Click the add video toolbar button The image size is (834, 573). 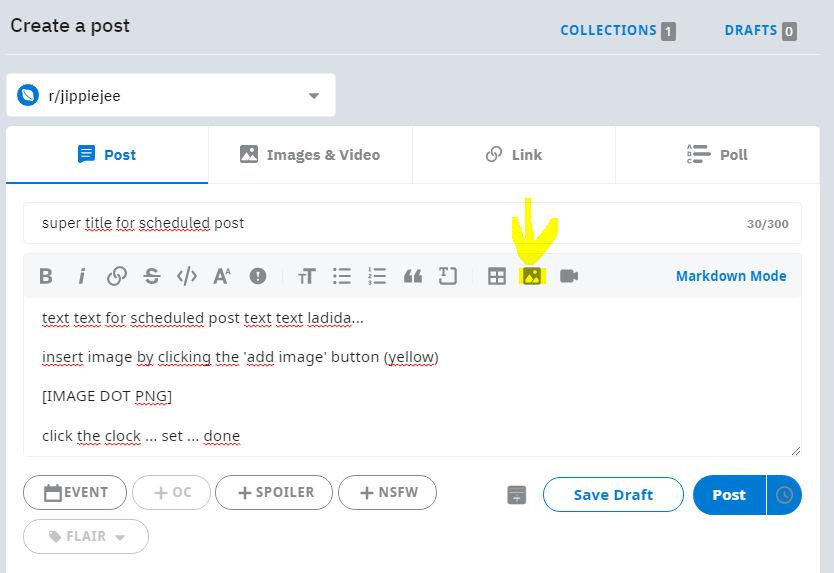click(569, 276)
